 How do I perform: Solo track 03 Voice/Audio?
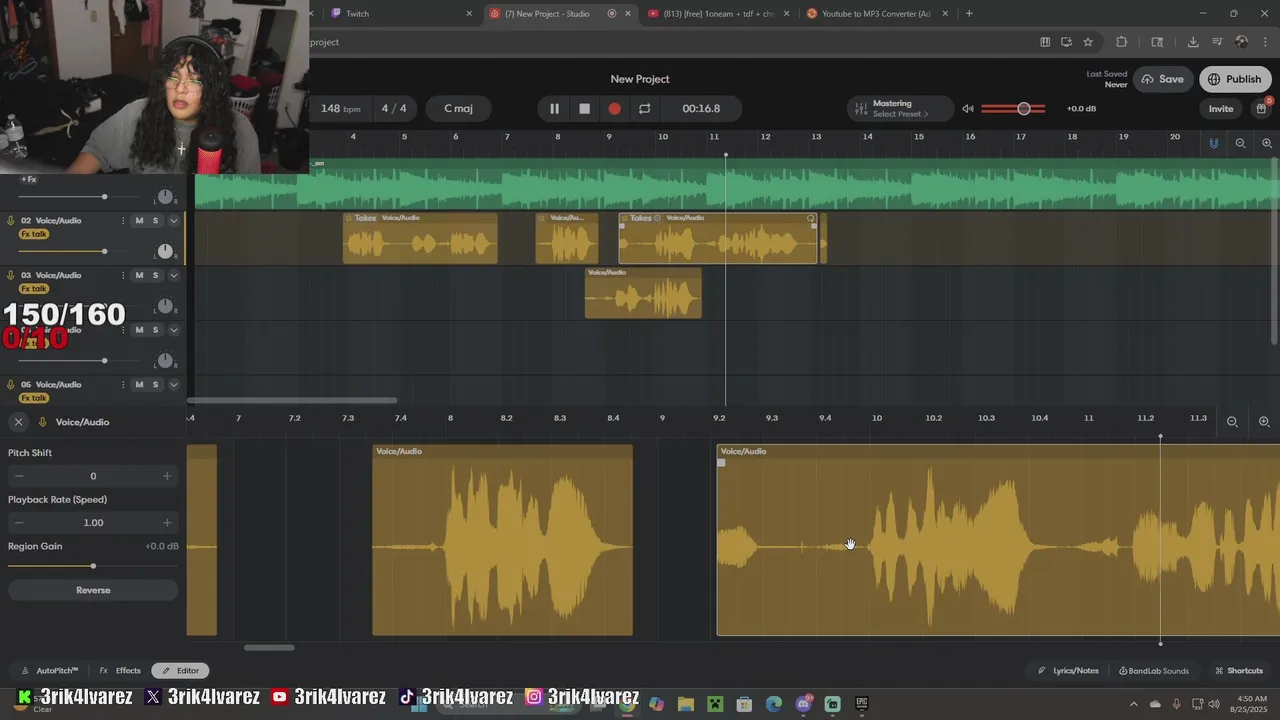tap(155, 275)
